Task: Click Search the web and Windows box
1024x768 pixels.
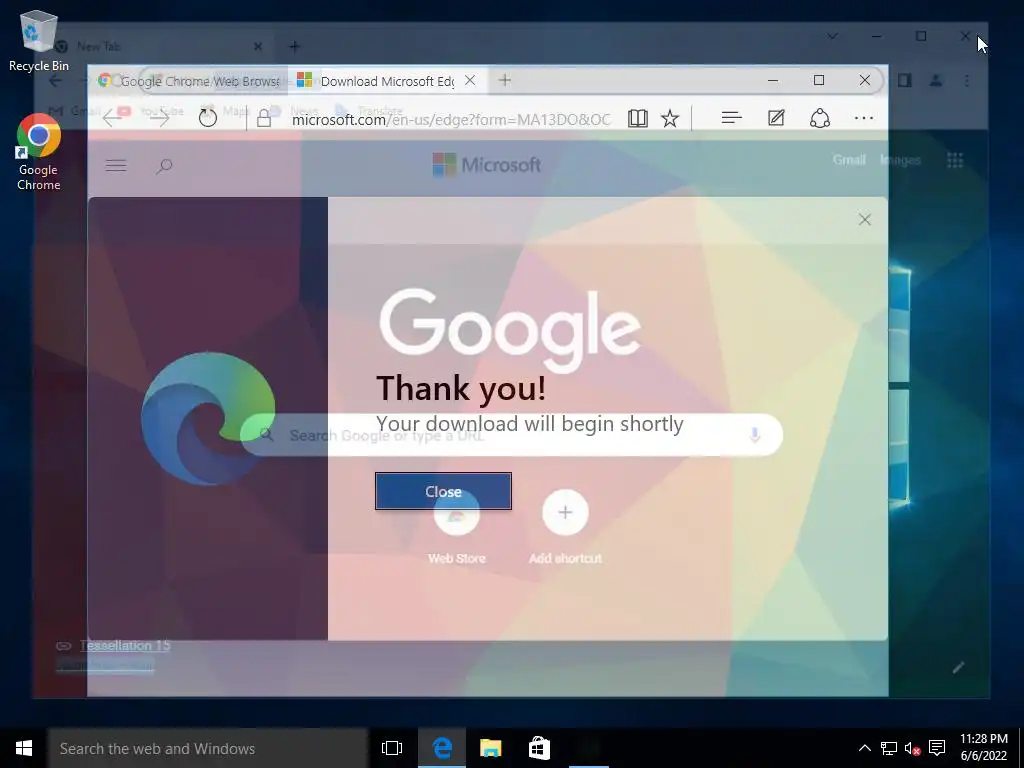Action: 208,748
